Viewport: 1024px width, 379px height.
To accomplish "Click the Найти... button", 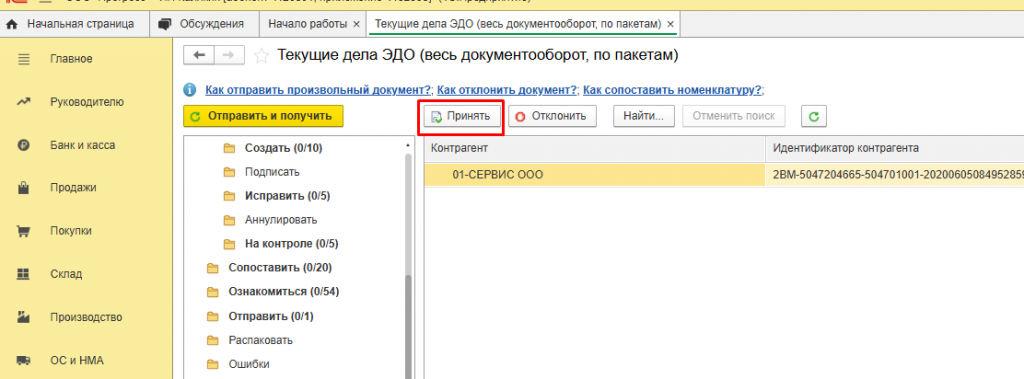I will point(643,116).
